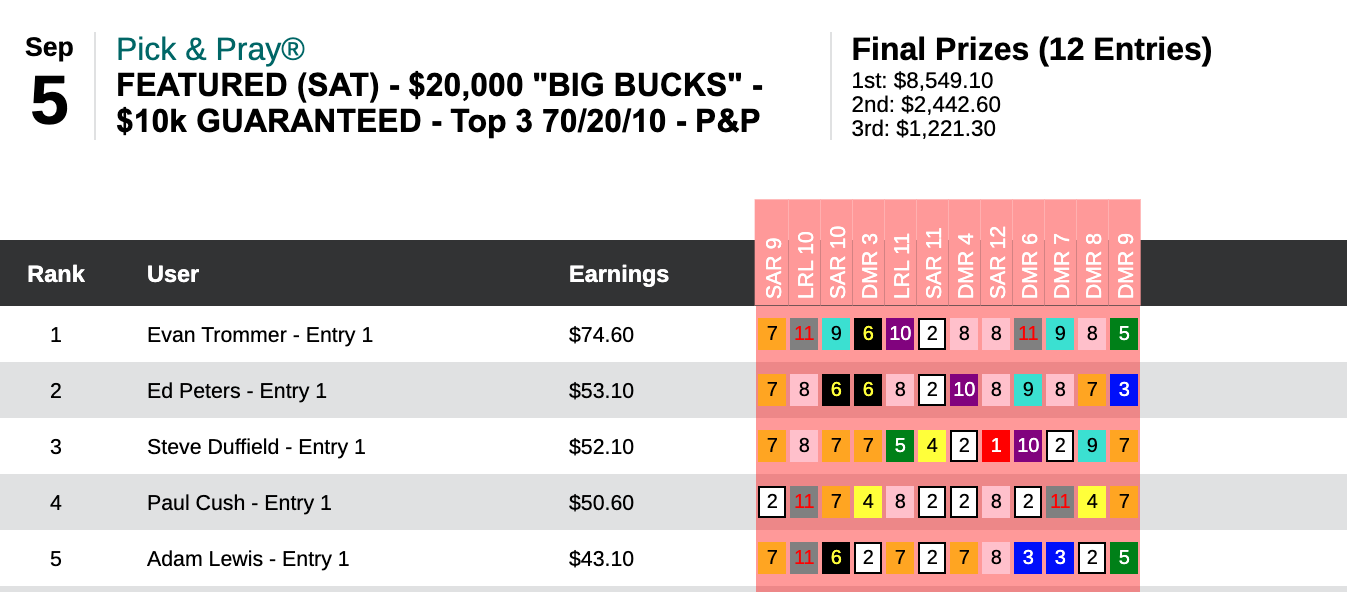Click Paul Cush's yellow 4 pick under DMR 3
The image size is (1347, 592).
868,502
